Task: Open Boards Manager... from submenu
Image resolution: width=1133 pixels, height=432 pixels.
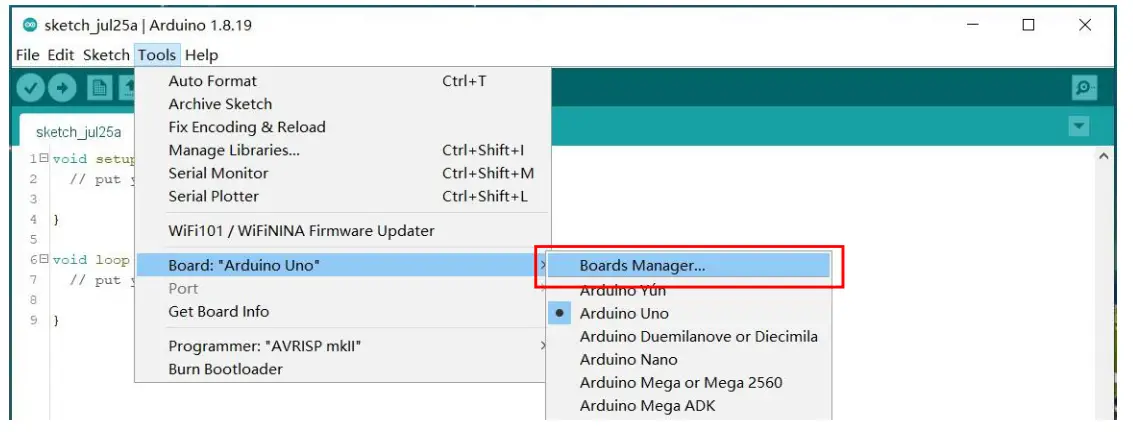Action: point(689,266)
